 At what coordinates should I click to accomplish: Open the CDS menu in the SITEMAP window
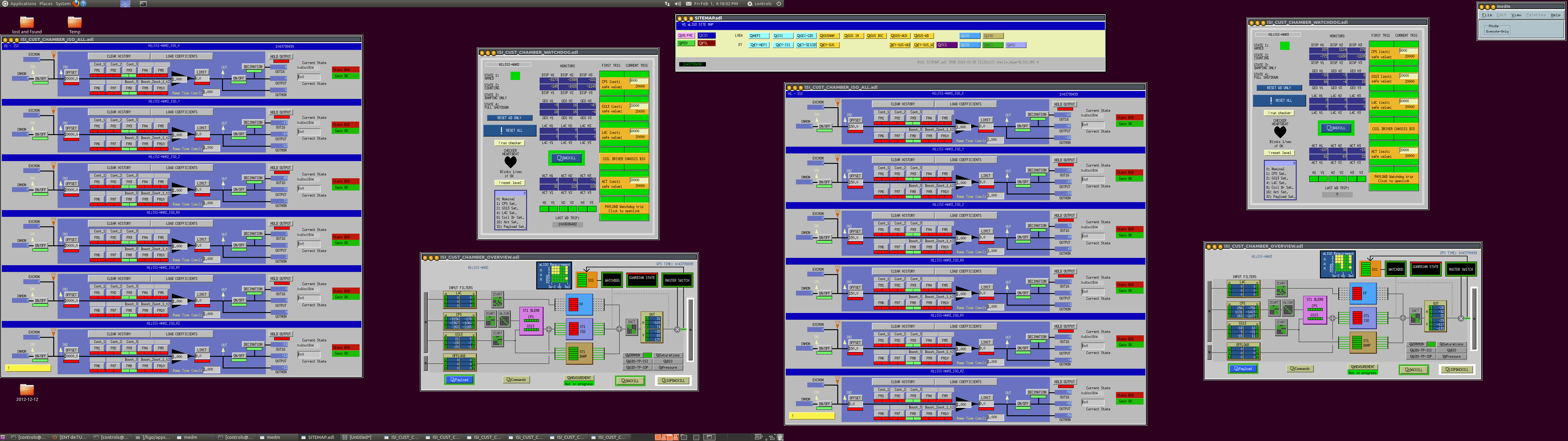(x=707, y=36)
